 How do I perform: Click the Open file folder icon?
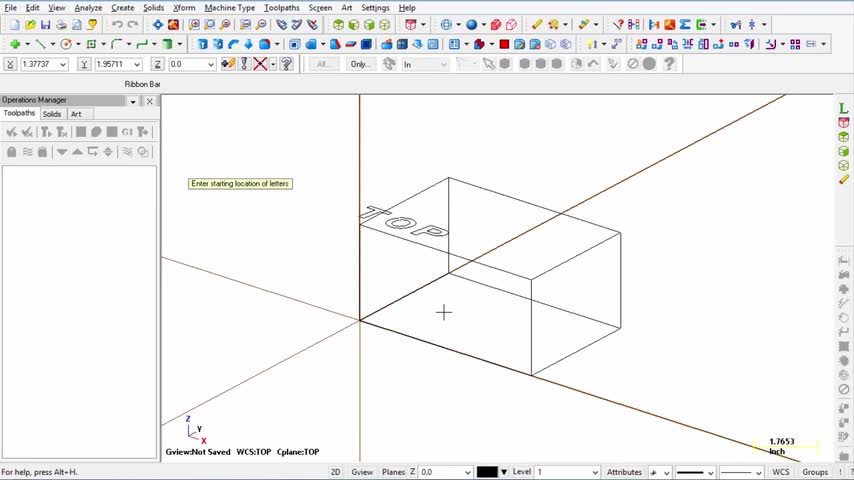tap(30, 25)
